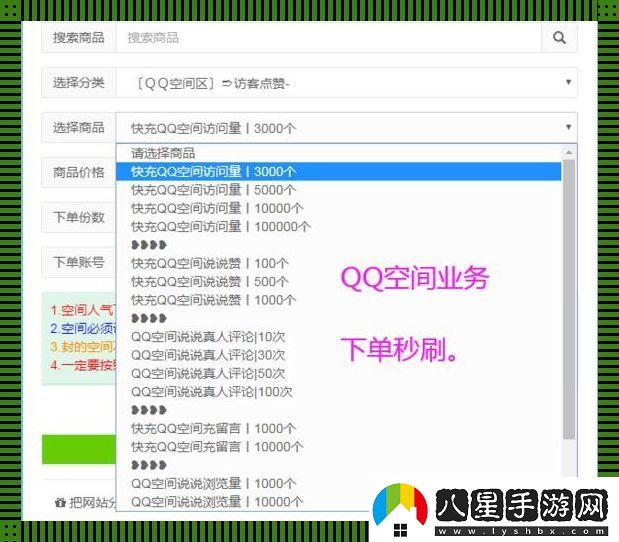Select 请选择商品 placeholder option

tap(338, 153)
